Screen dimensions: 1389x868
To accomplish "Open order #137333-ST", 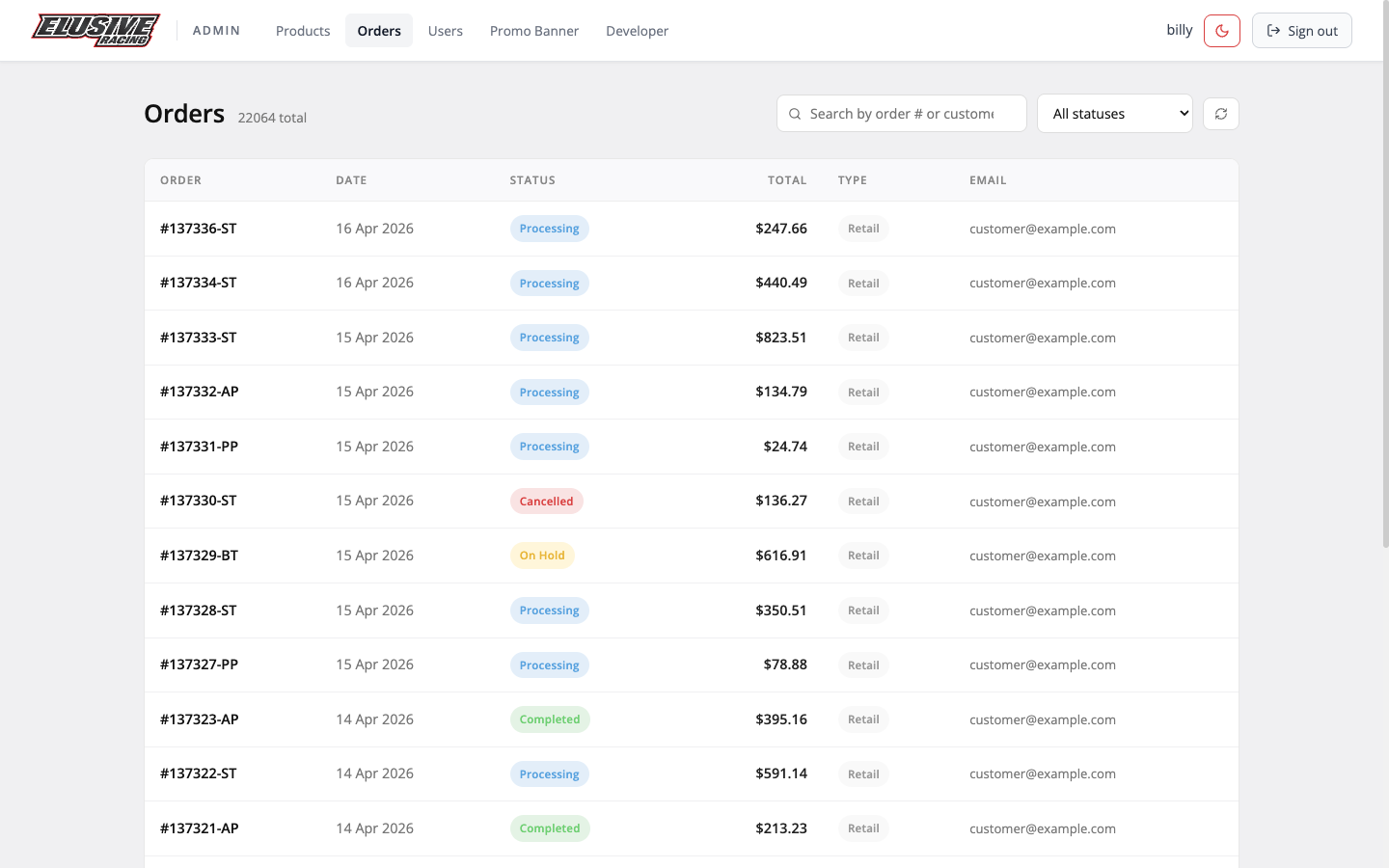I will (199, 338).
